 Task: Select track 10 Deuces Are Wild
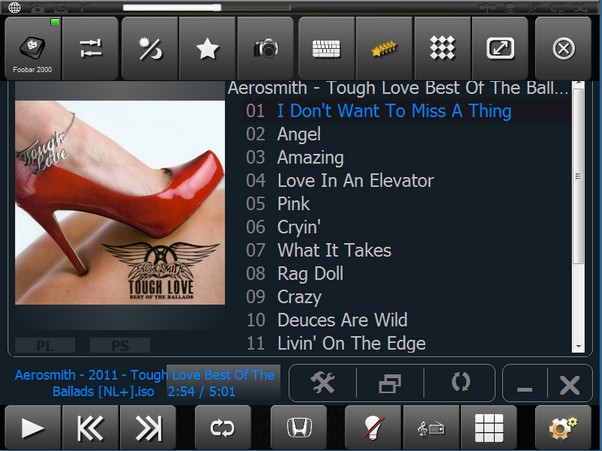click(x=407, y=320)
